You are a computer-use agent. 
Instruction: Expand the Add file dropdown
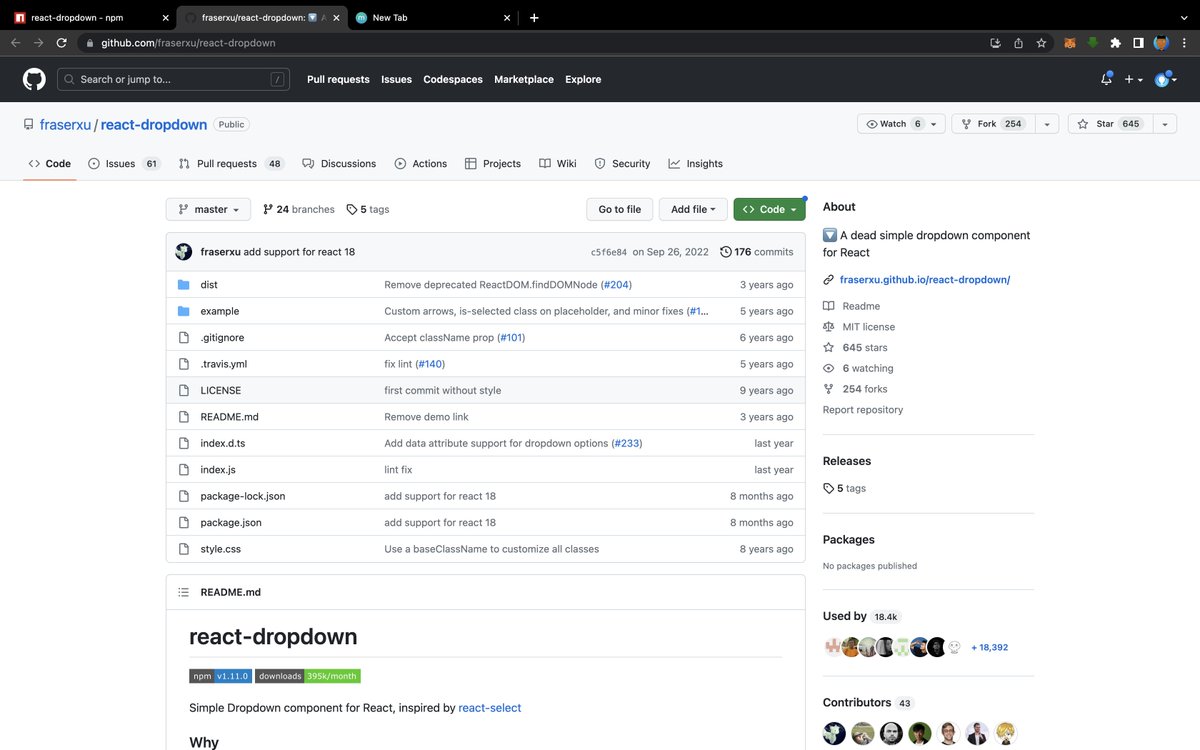tap(694, 209)
